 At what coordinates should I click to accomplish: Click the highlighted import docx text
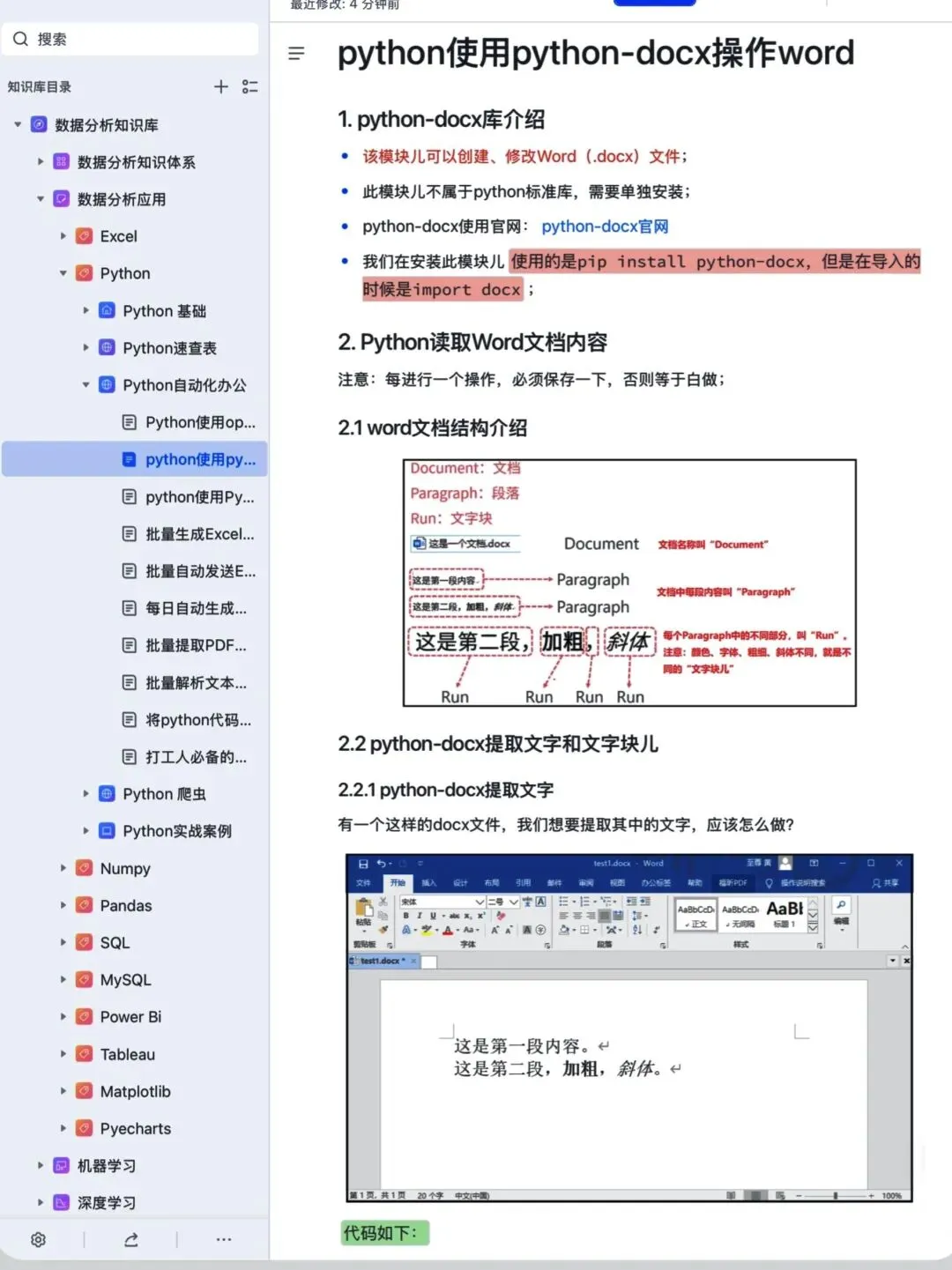[x=467, y=290]
